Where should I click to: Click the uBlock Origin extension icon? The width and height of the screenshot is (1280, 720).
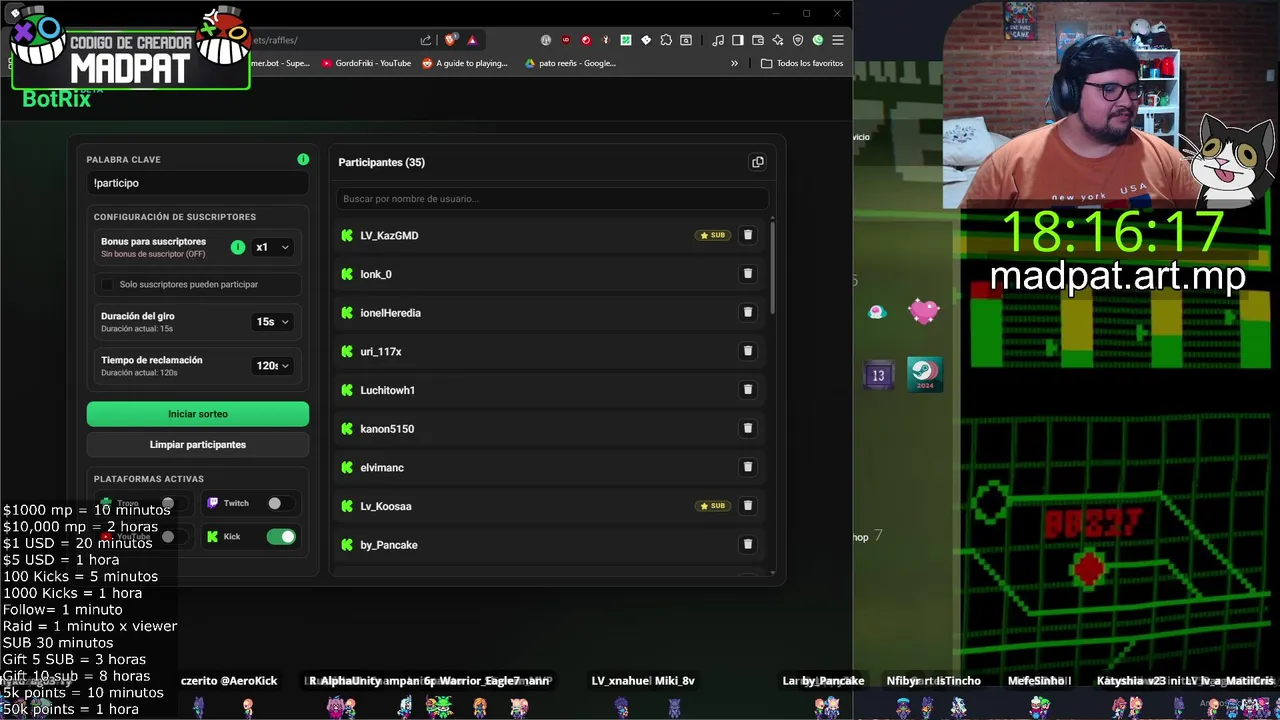(566, 40)
